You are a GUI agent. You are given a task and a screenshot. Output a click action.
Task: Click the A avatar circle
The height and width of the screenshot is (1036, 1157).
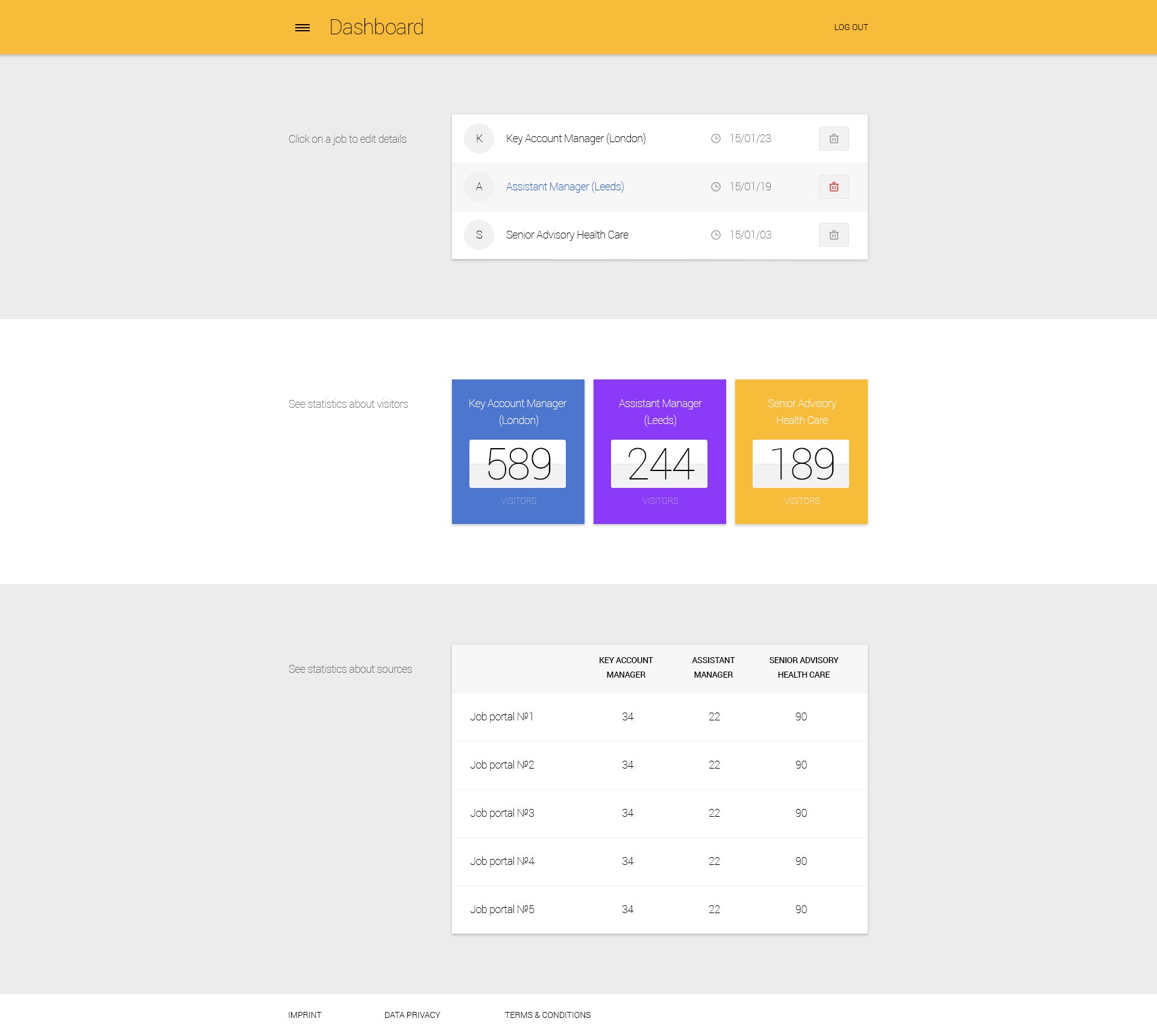tap(479, 187)
